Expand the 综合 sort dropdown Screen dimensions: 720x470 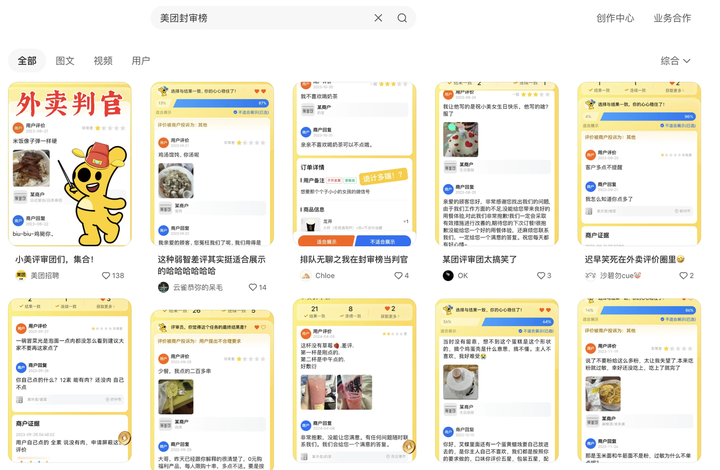tap(675, 61)
